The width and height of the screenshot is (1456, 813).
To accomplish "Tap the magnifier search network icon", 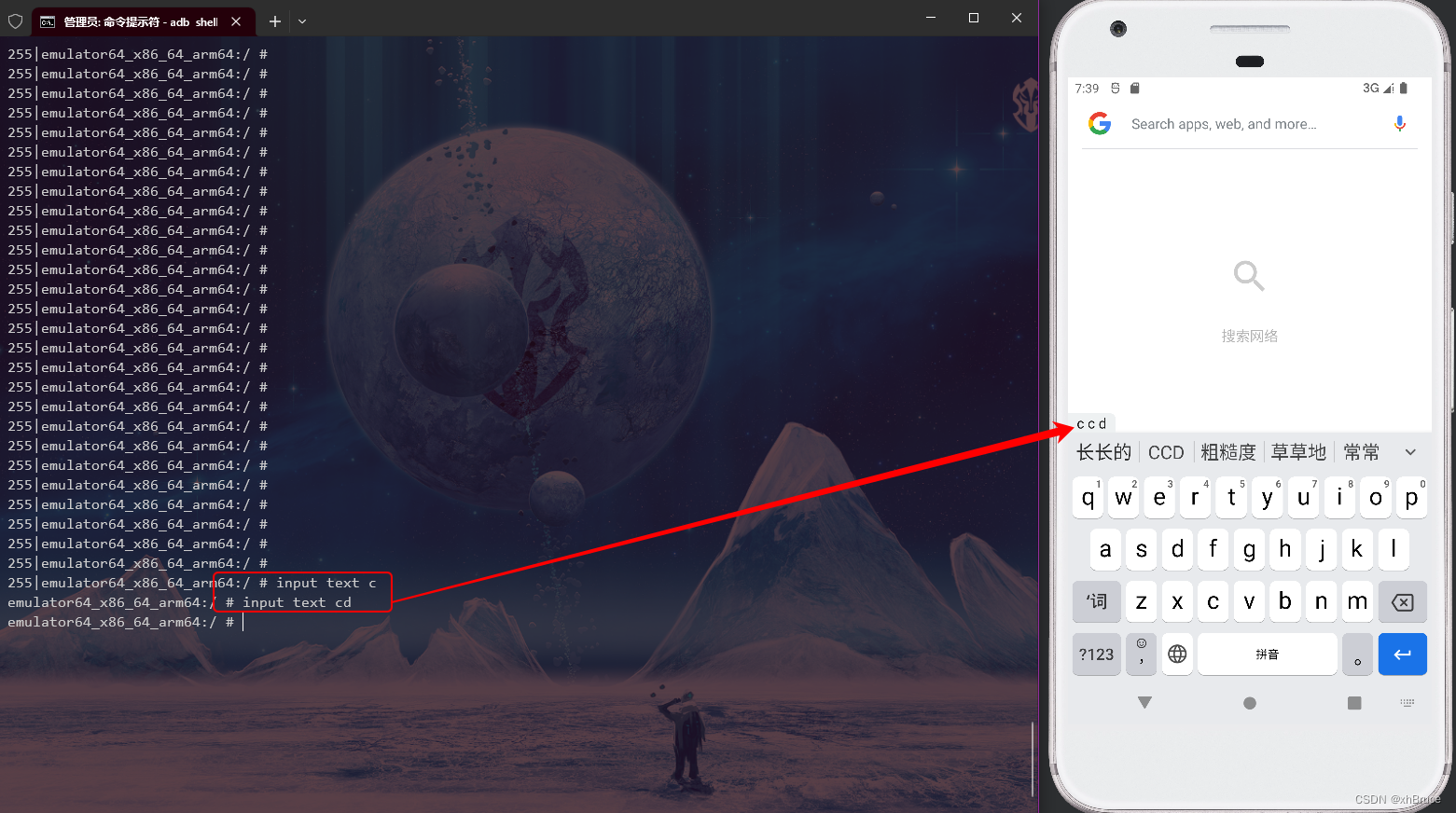I will [x=1249, y=275].
